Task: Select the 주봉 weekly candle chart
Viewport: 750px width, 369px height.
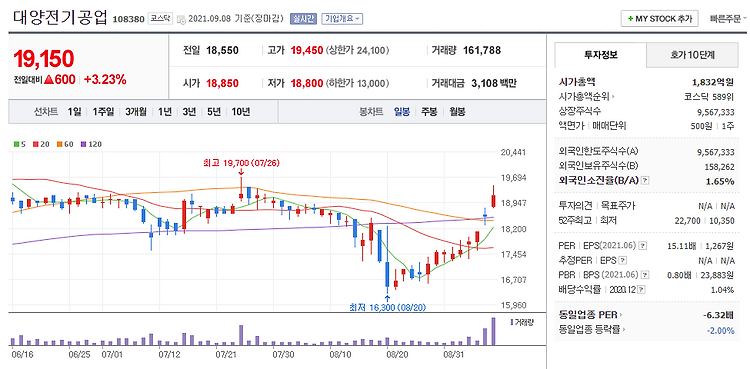Action: 429,112
